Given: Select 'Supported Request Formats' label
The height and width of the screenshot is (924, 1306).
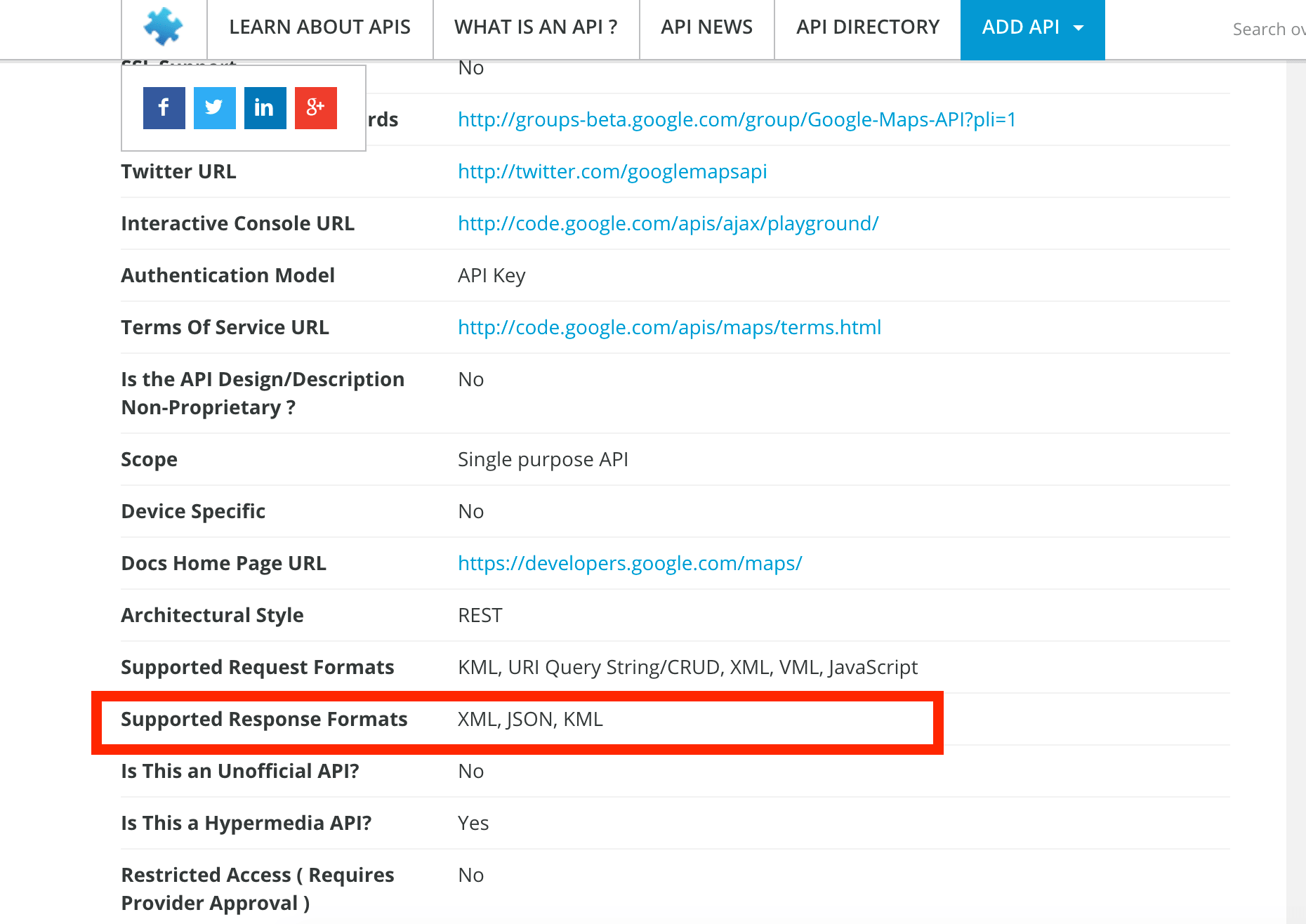Looking at the screenshot, I should click(x=257, y=667).
